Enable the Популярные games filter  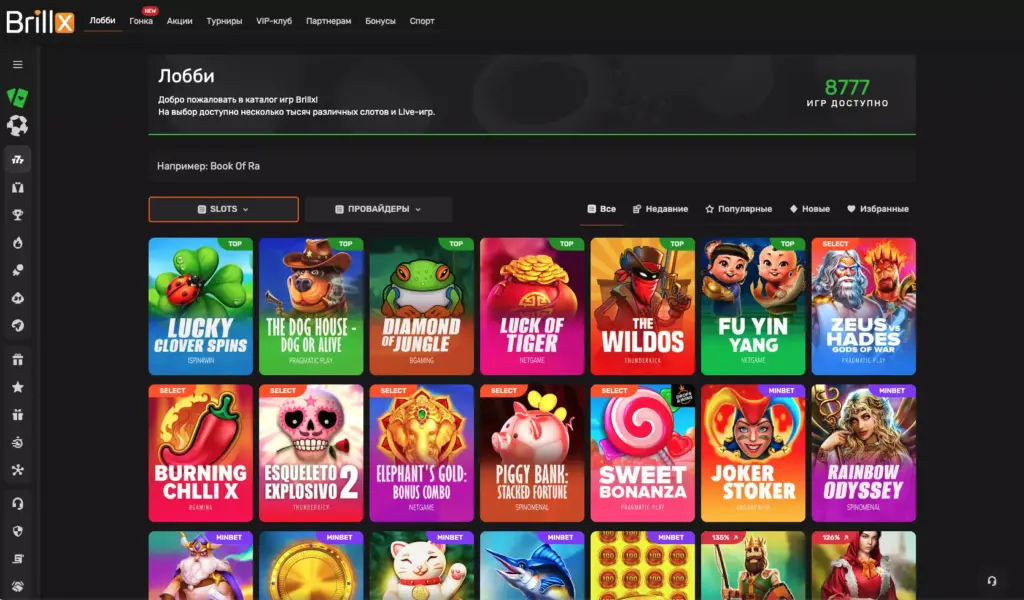click(x=740, y=209)
